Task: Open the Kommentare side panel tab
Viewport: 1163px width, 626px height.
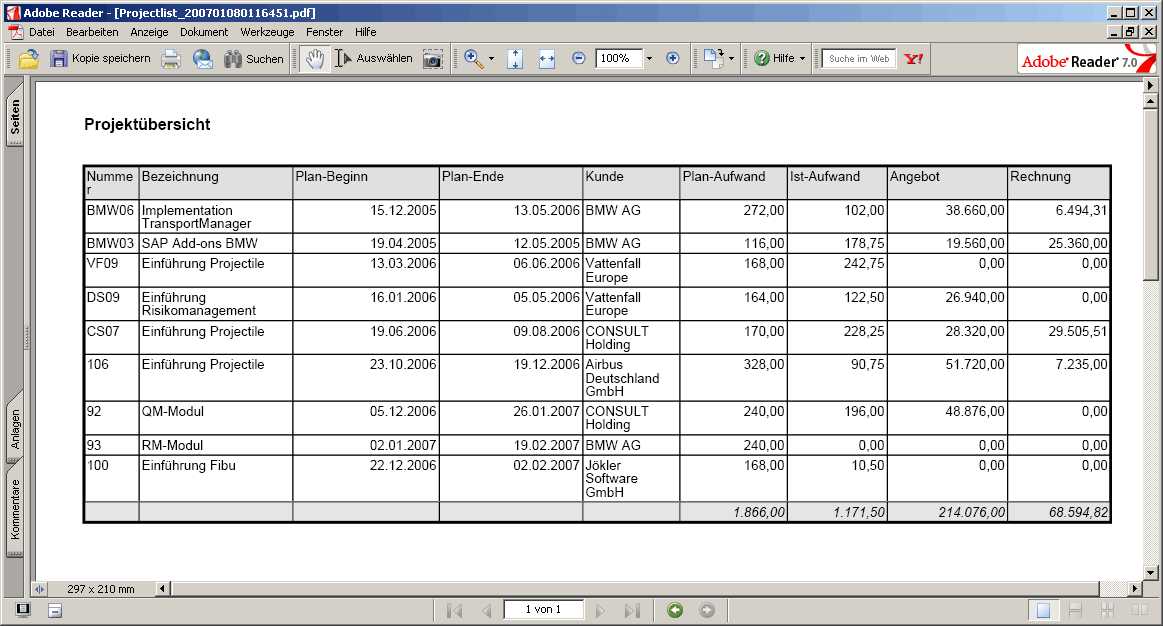Action: tap(15, 510)
